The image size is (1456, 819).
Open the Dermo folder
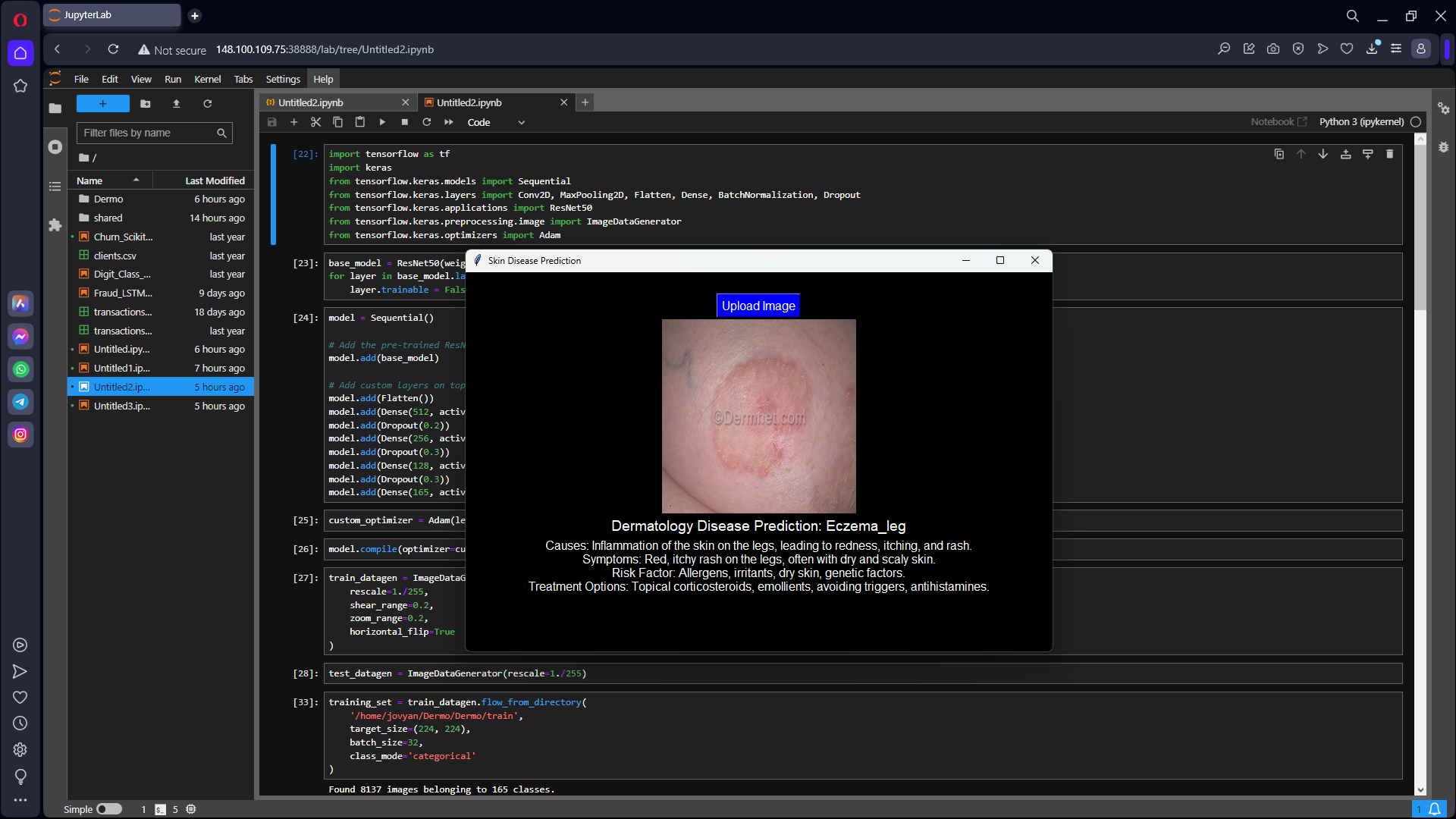point(108,199)
